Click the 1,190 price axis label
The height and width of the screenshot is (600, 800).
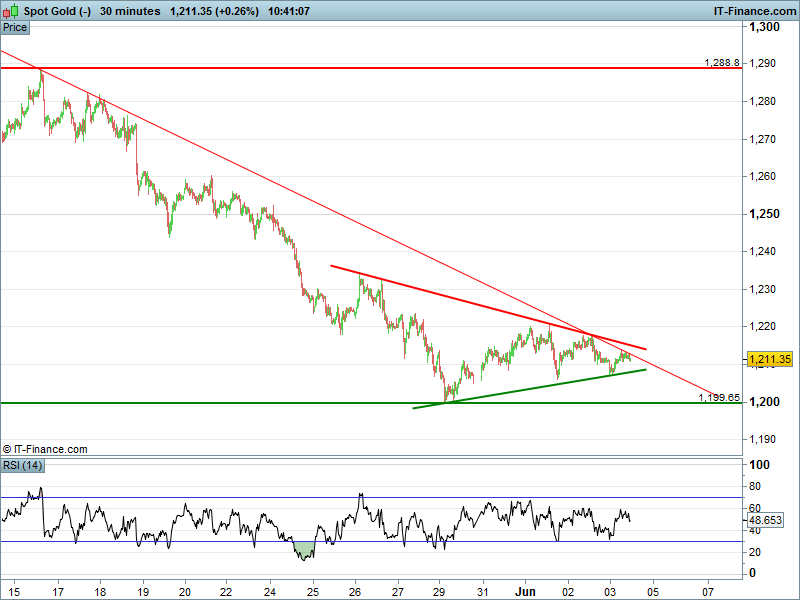tap(762, 439)
